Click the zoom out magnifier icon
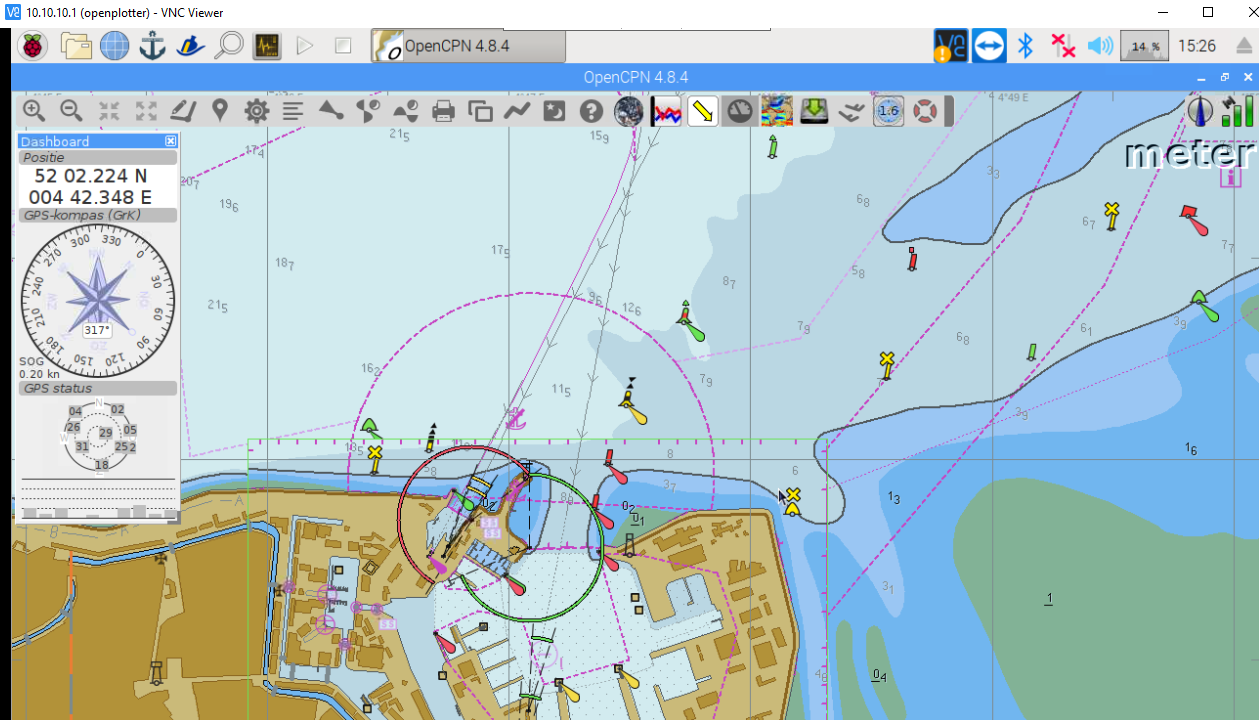 click(x=71, y=111)
